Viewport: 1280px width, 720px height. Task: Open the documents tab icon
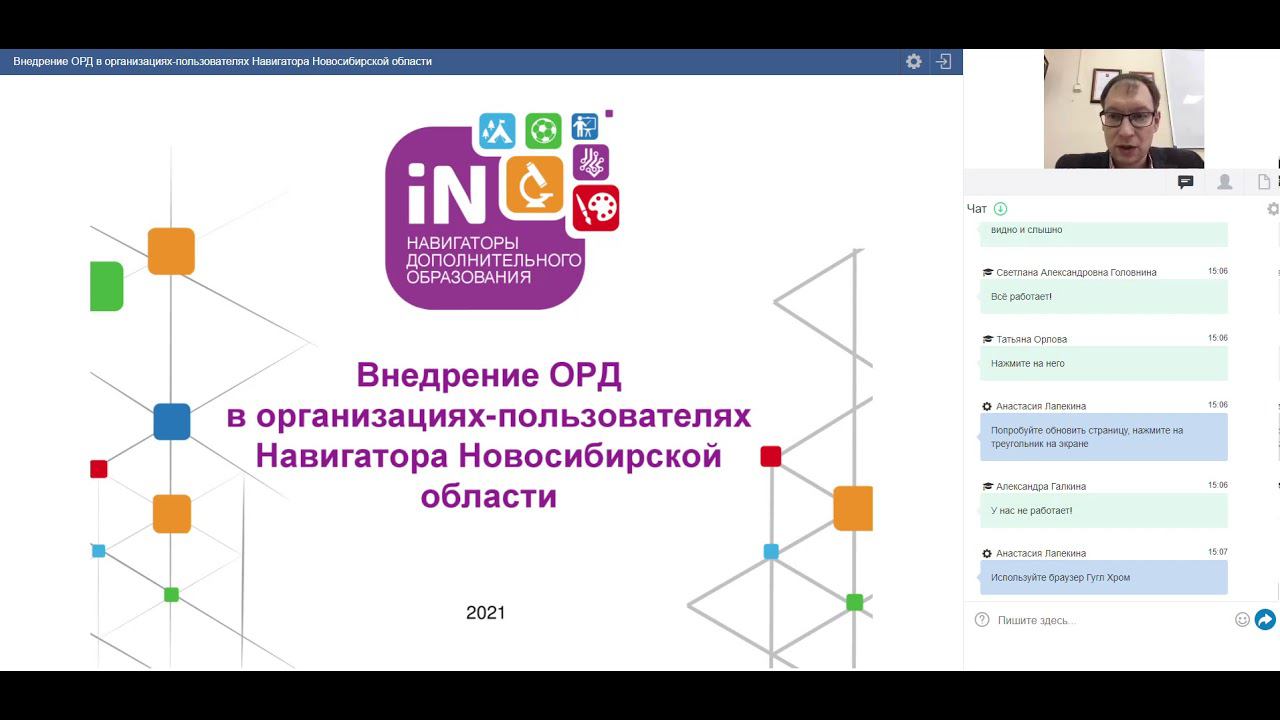coord(1264,182)
